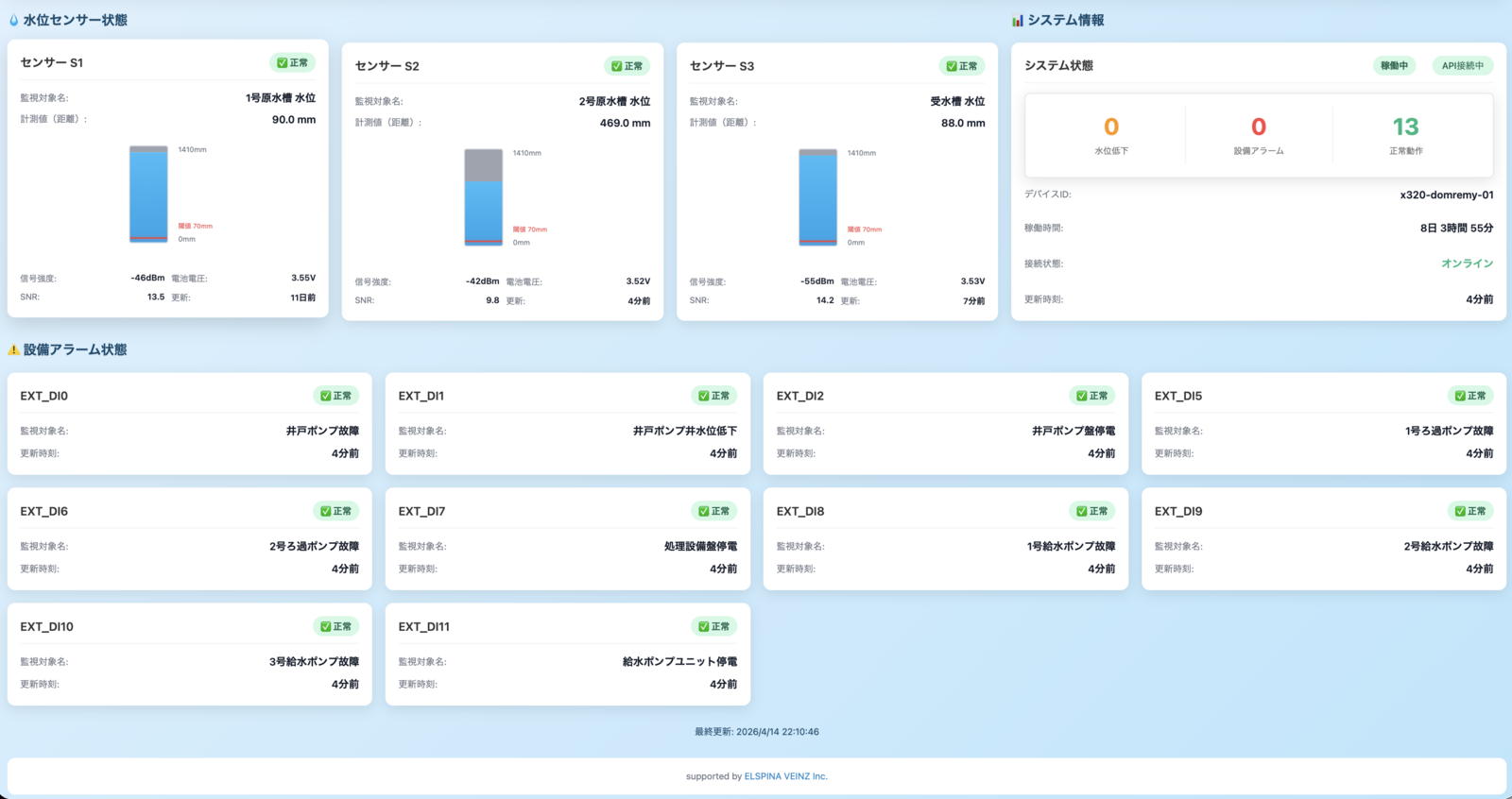Click the 90.0 mm measurement value
This screenshot has height=799, width=1512.
coord(294,120)
